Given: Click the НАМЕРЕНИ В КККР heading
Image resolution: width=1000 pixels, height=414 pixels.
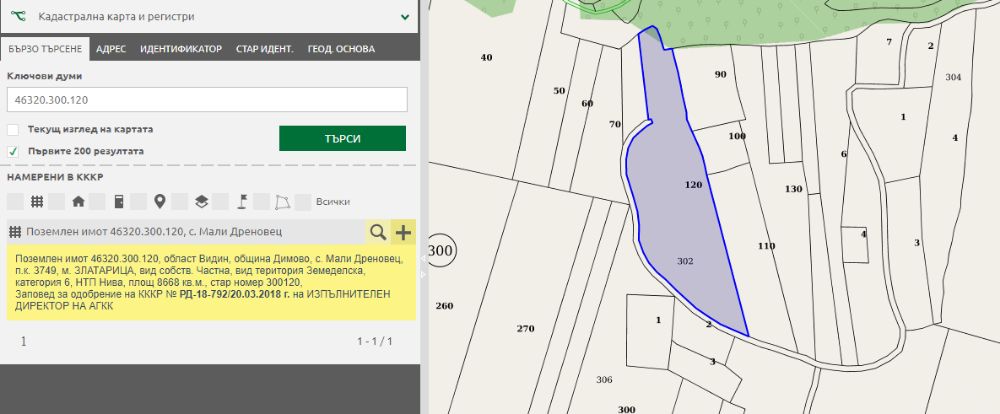Looking at the screenshot, I should pyautogui.click(x=55, y=177).
